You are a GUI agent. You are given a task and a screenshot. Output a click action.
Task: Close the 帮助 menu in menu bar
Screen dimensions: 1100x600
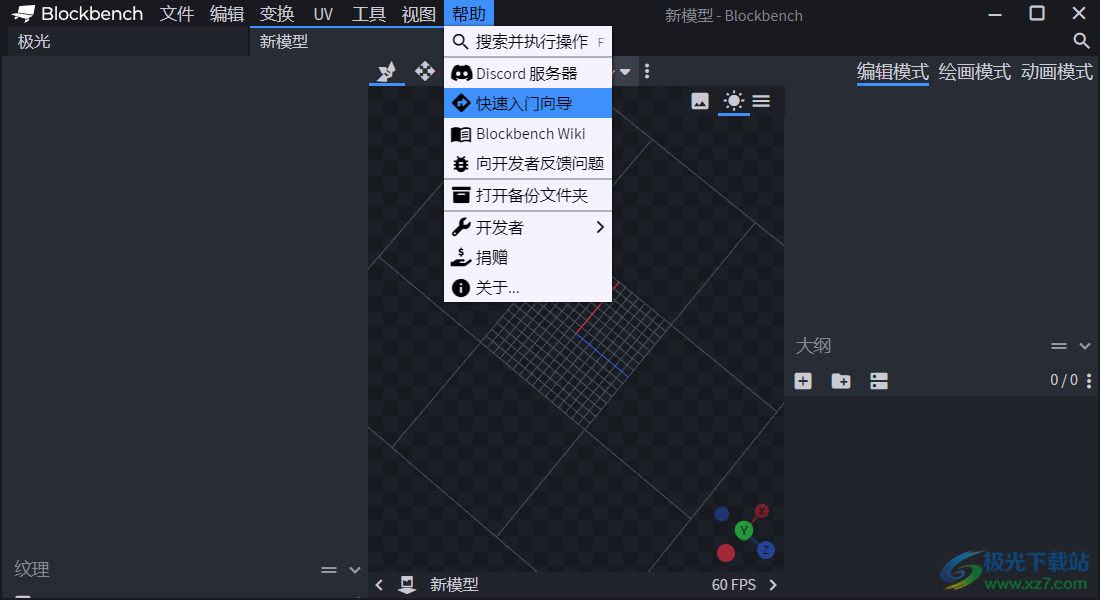[x=469, y=13]
